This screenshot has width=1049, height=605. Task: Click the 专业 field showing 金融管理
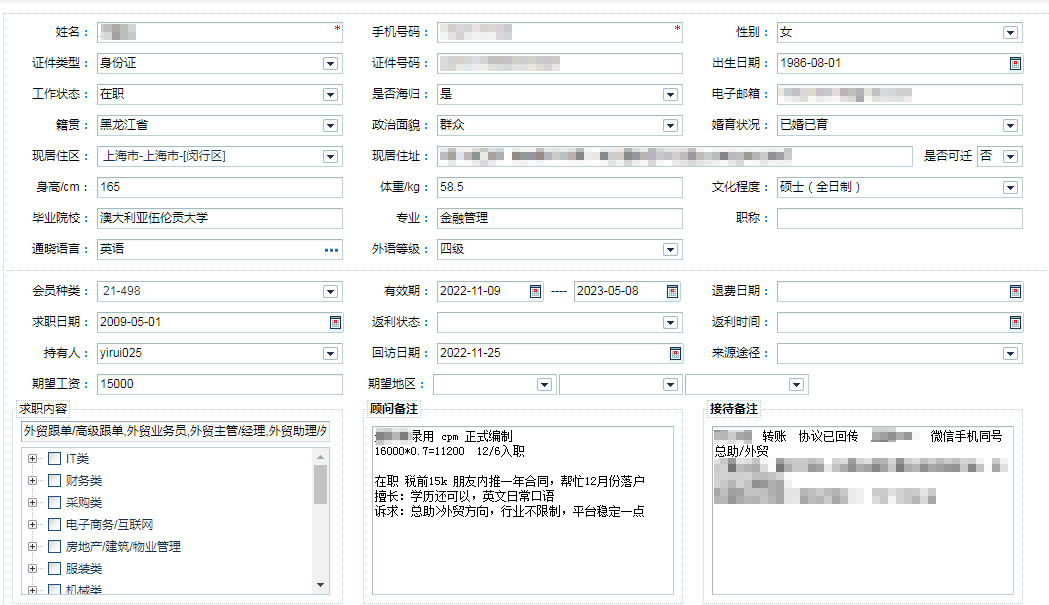pos(560,218)
